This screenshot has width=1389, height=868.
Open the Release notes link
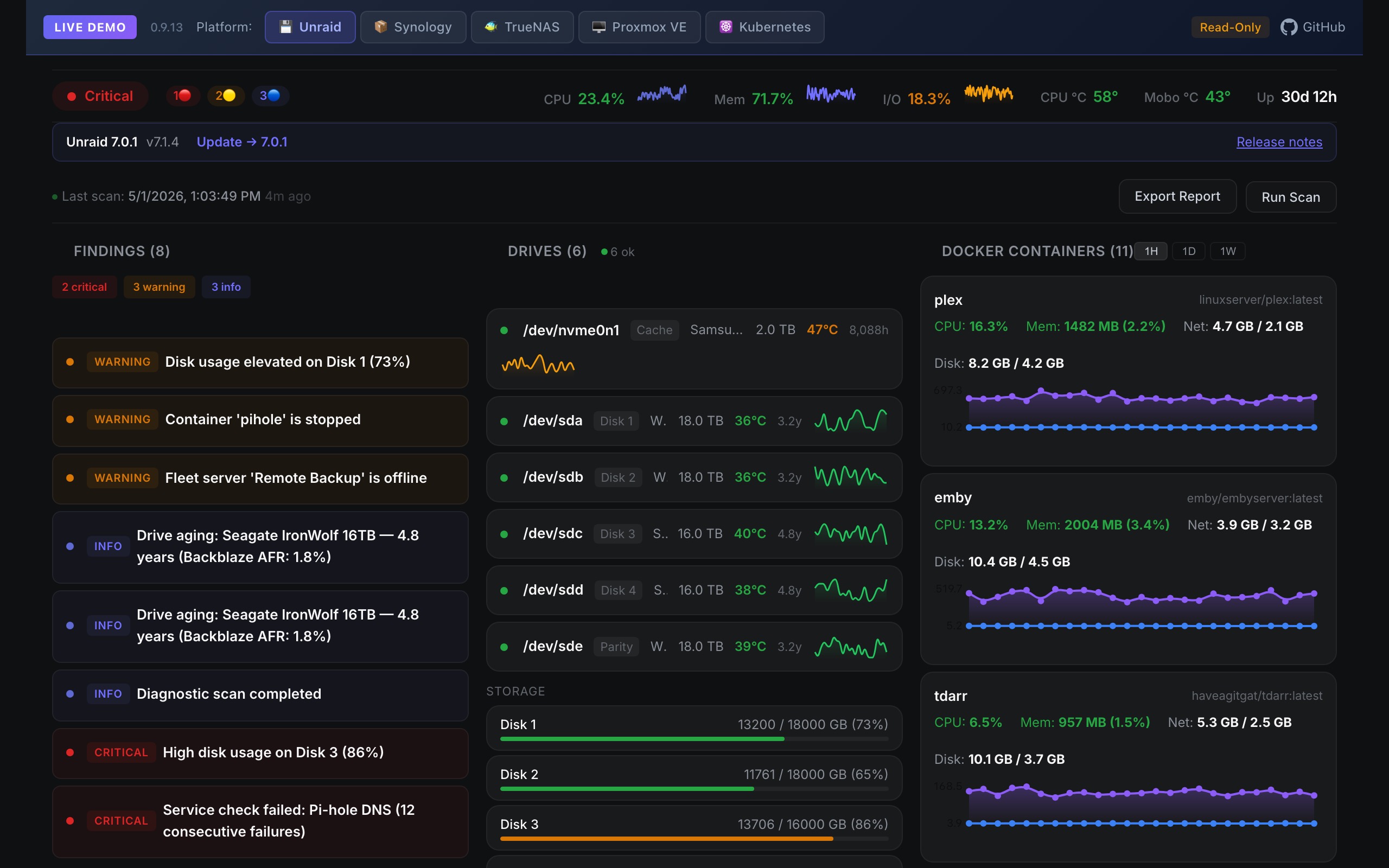pyautogui.click(x=1279, y=142)
